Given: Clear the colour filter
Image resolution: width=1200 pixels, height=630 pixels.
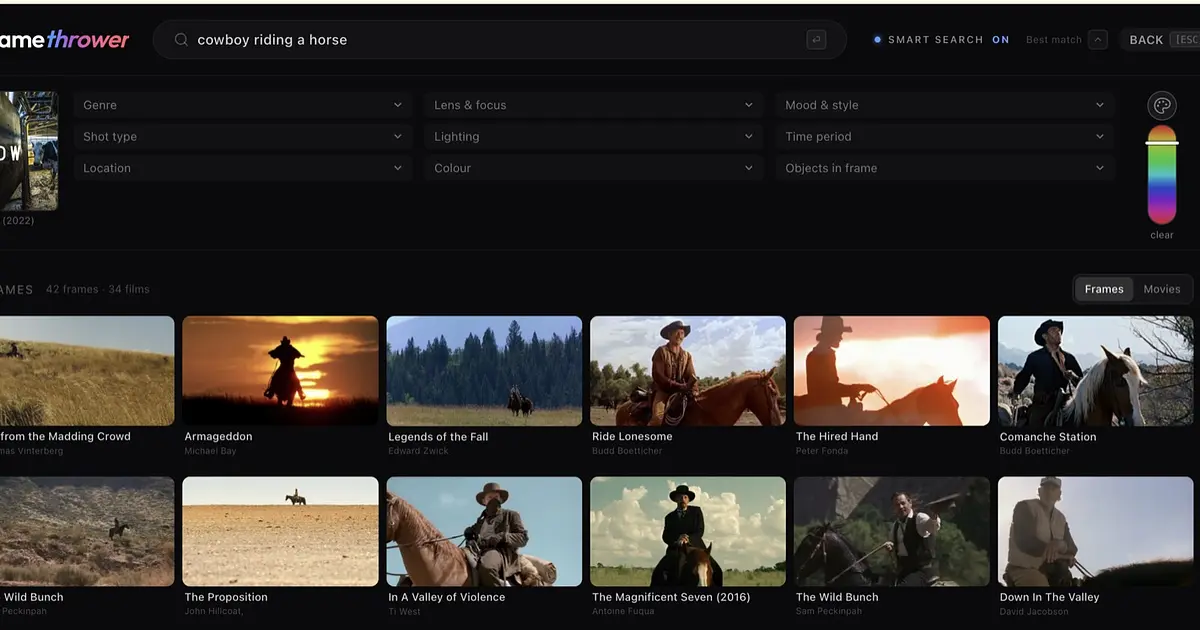Looking at the screenshot, I should 1162,235.
